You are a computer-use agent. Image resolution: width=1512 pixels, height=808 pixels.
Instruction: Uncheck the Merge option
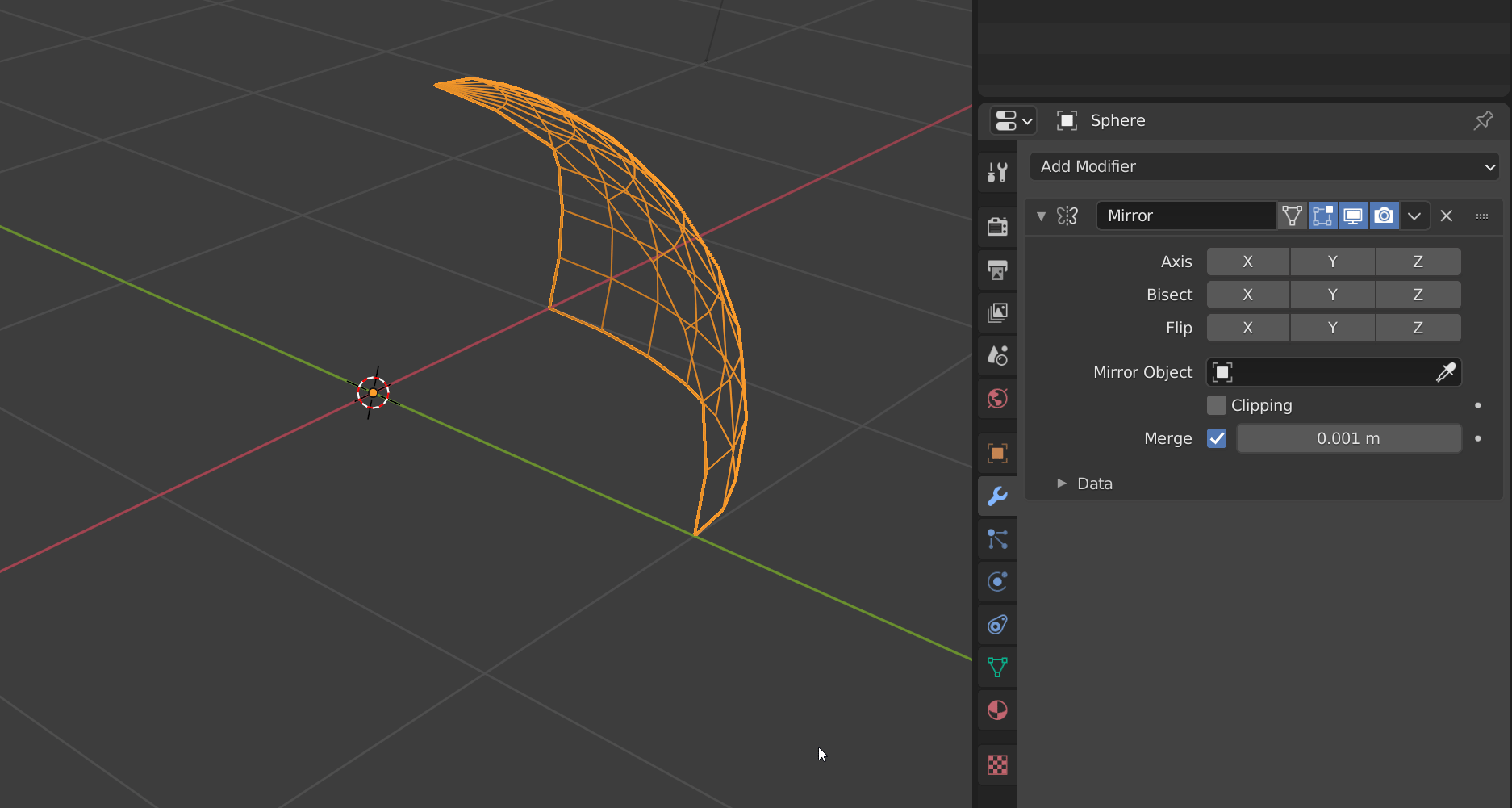(1216, 438)
